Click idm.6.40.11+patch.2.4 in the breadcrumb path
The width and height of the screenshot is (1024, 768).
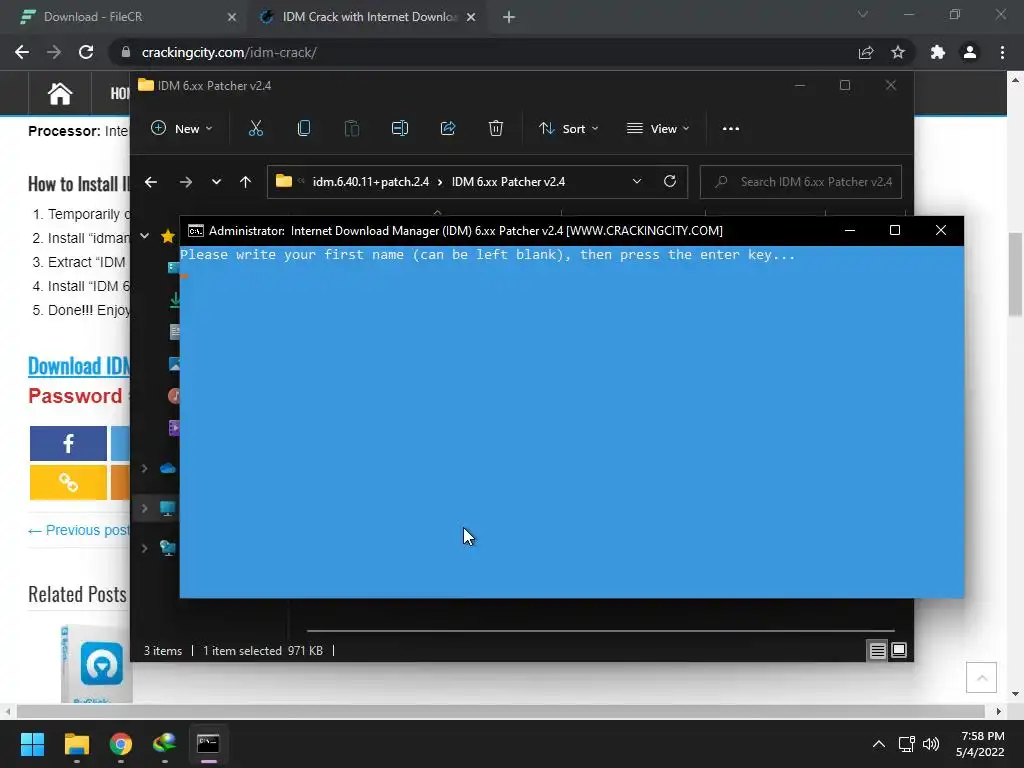tap(371, 182)
